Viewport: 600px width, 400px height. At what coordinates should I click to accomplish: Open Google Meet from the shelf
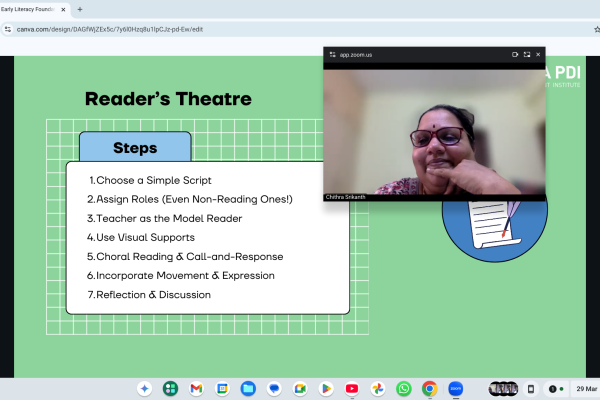(x=300, y=388)
